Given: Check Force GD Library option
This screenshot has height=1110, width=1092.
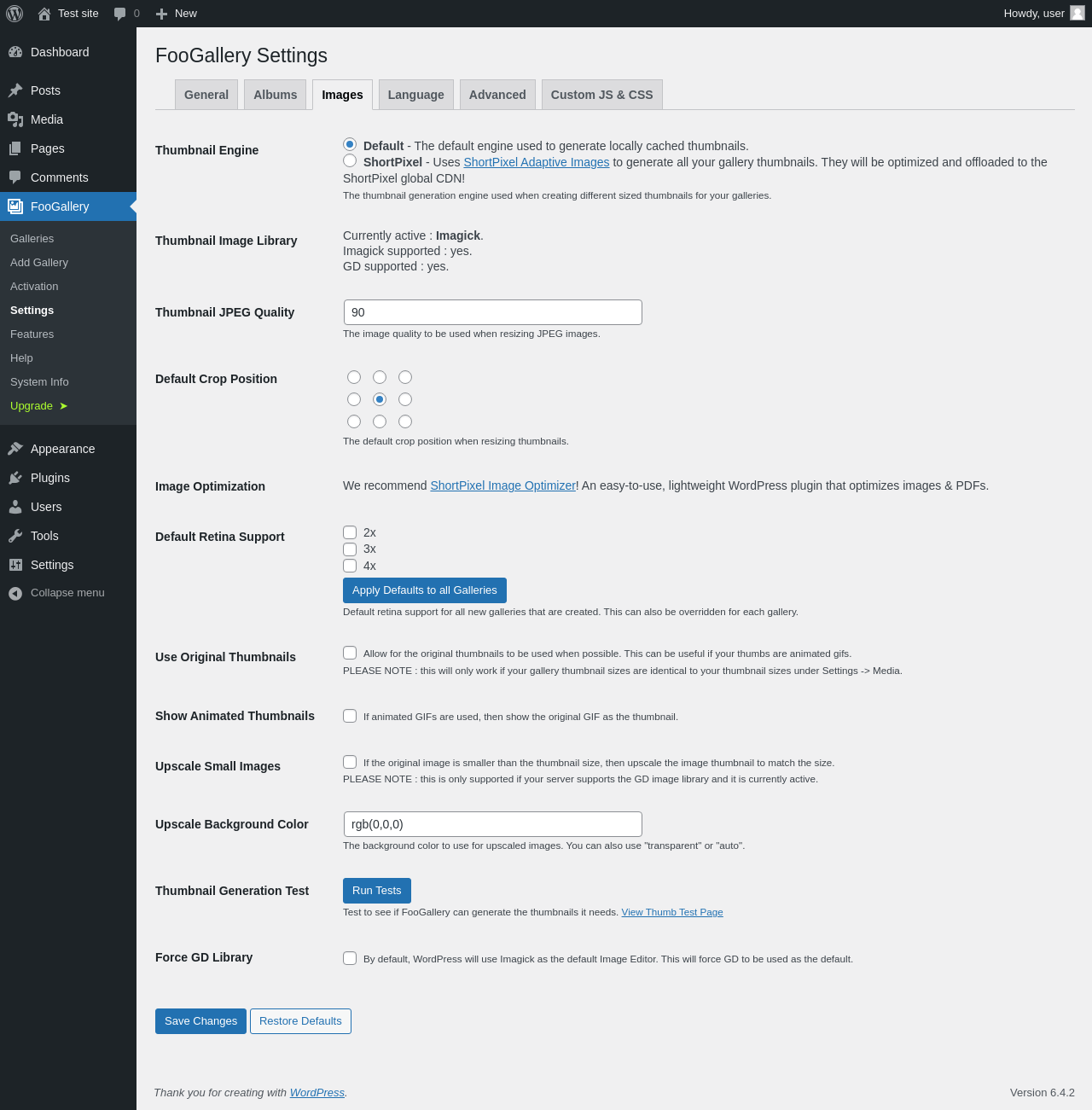Looking at the screenshot, I should 350,958.
